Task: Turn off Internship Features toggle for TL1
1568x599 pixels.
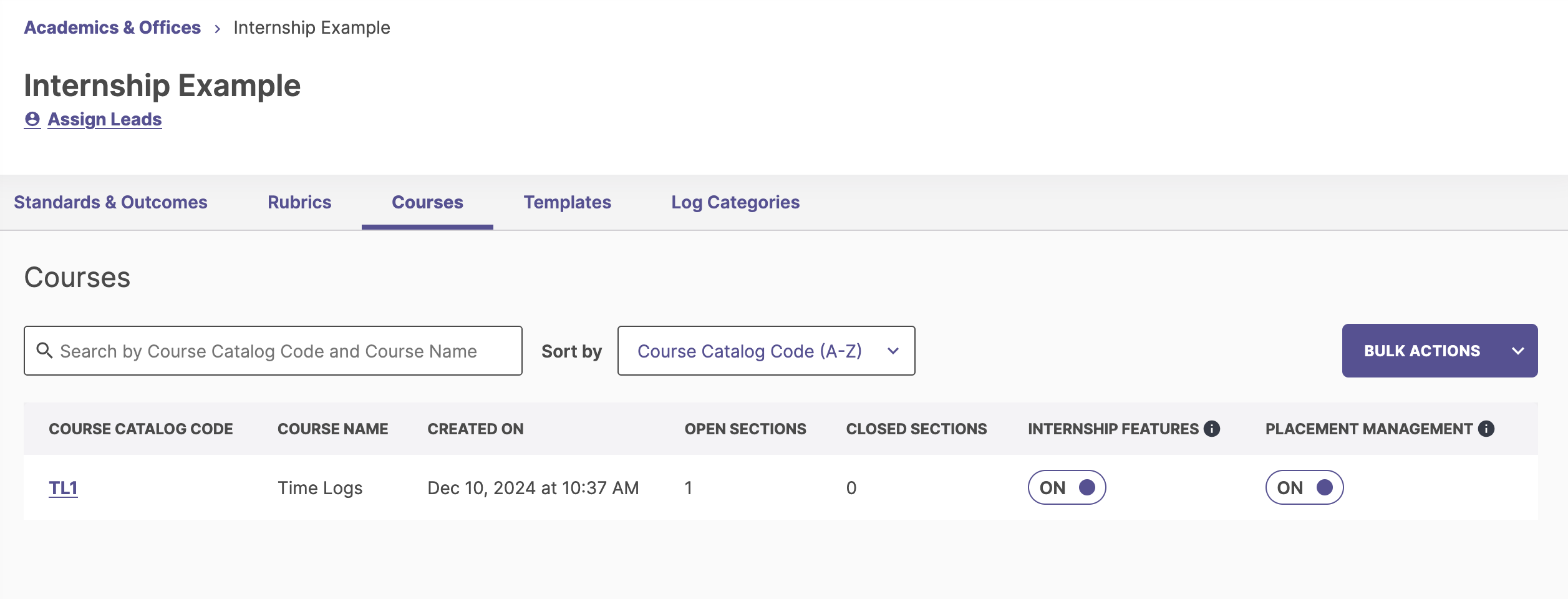Action: point(1067,487)
